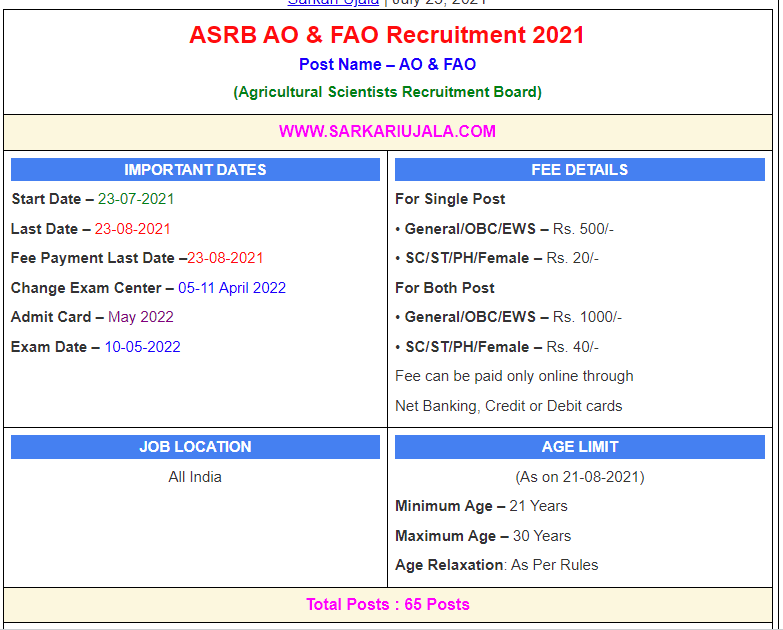
Task: Click the SC/ST/PH/Female Rs. 40/- fee line
Action: coord(497,347)
